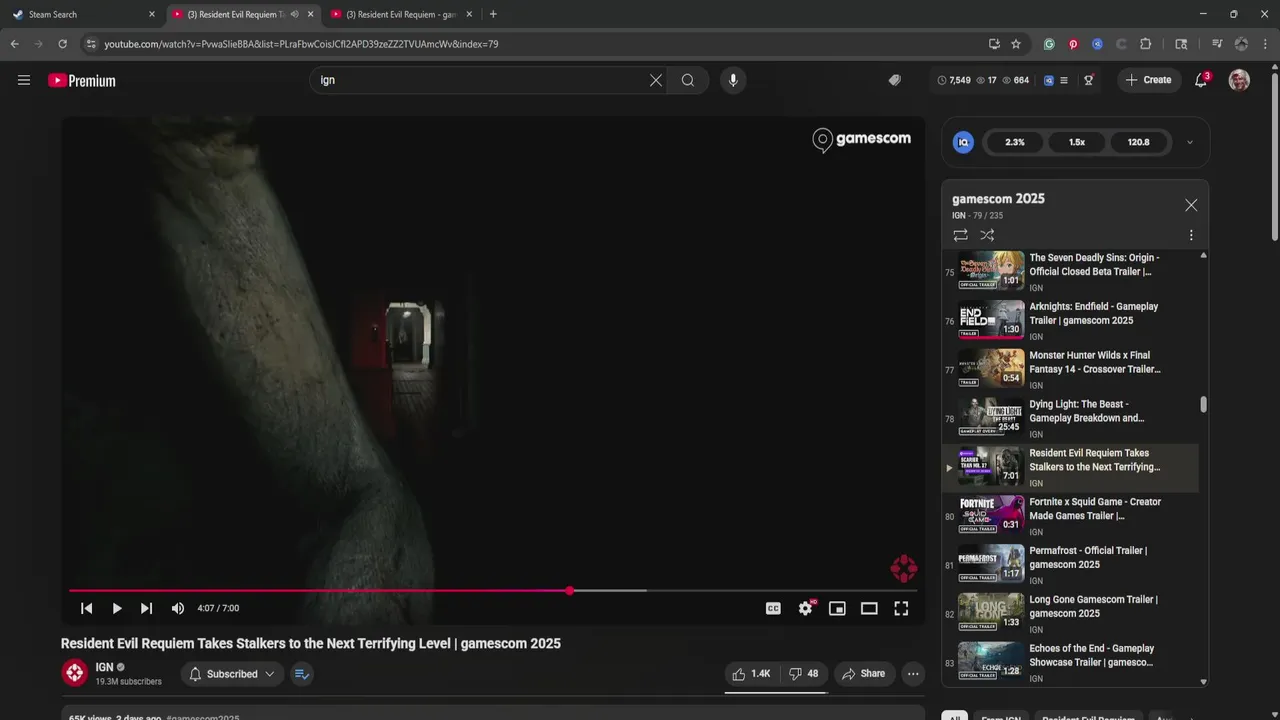Toggle loop playlist
1280x720 pixels.
point(960,235)
